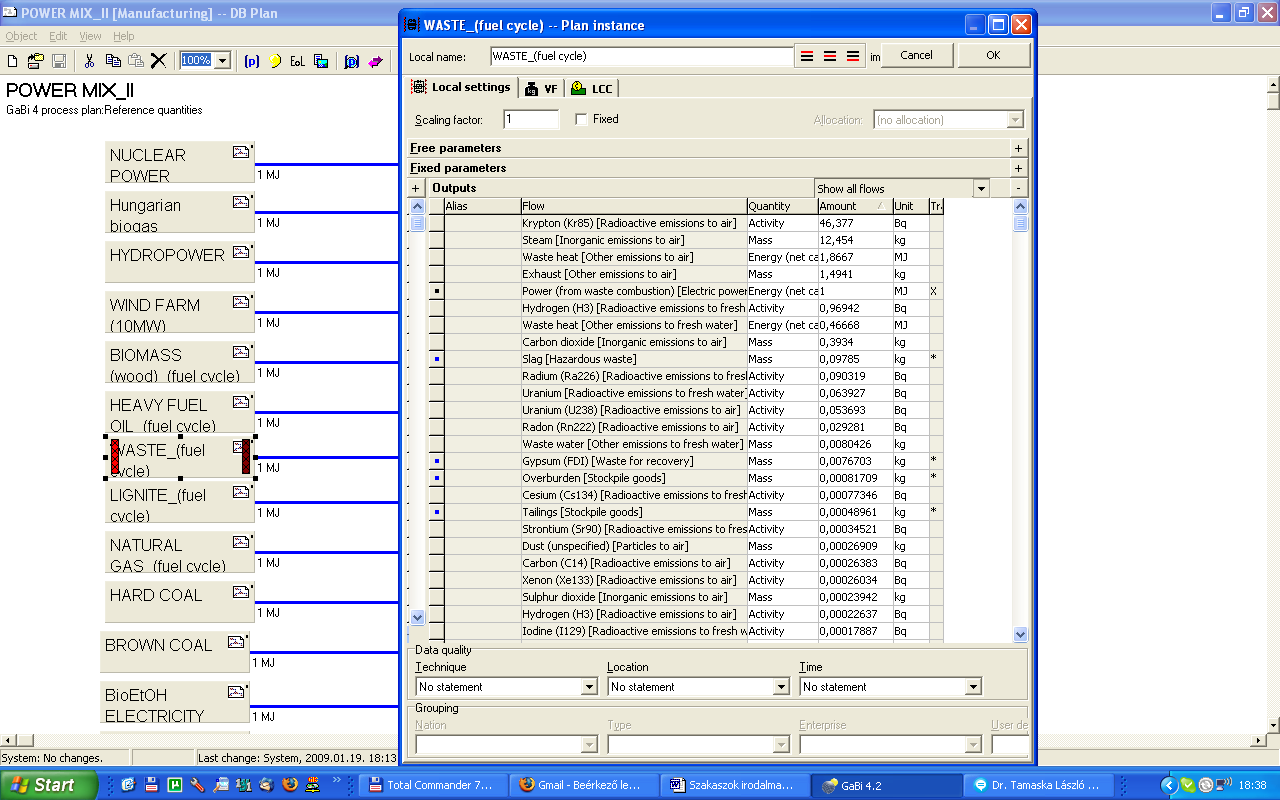Image resolution: width=1280 pixels, height=800 pixels.
Task: Toggle the marker on the Tailings row
Action: [437, 512]
